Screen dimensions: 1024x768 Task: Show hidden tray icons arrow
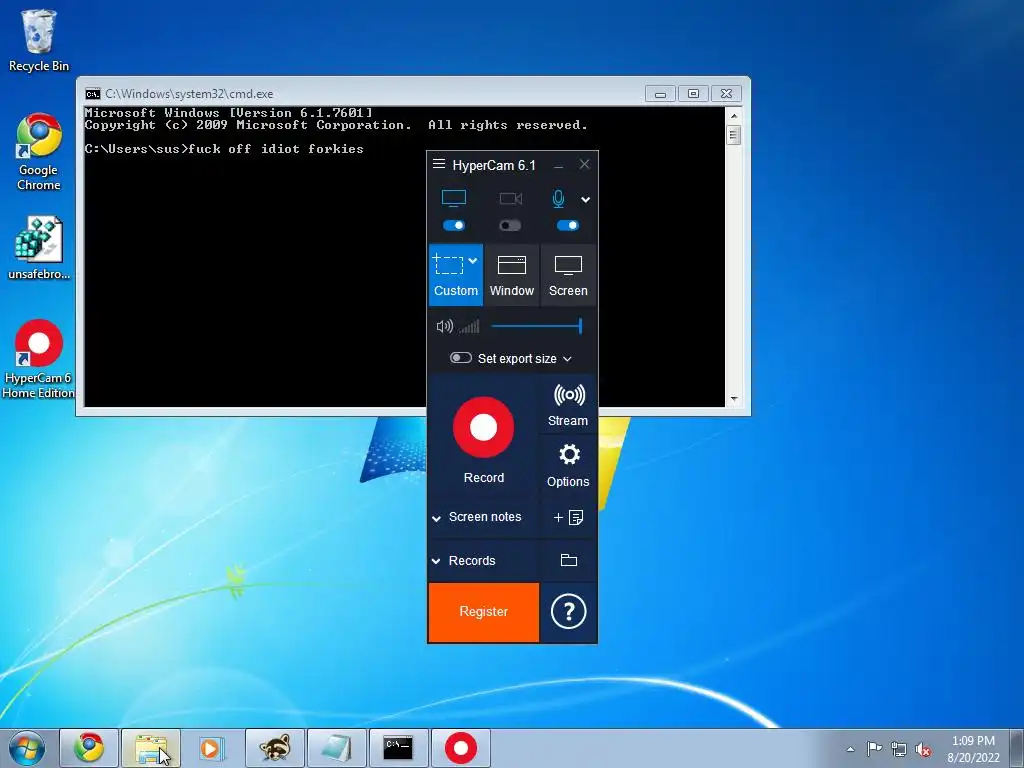click(850, 749)
